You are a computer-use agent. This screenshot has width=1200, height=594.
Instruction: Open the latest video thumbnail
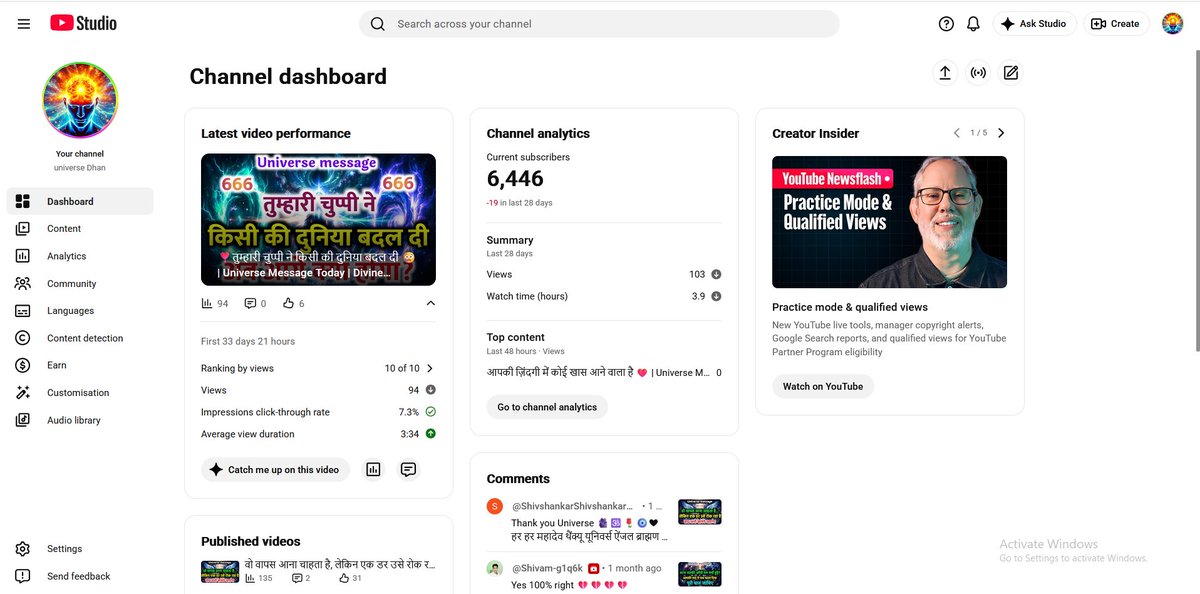point(318,219)
